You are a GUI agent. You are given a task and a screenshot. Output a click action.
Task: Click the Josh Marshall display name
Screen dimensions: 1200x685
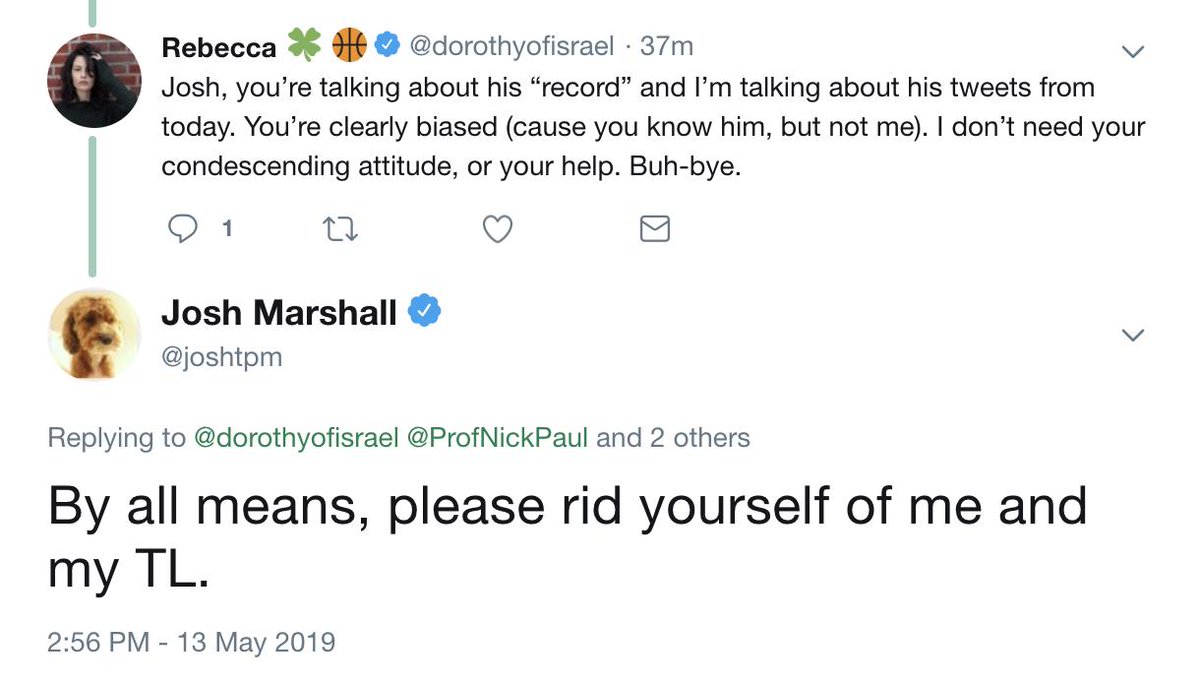[279, 313]
